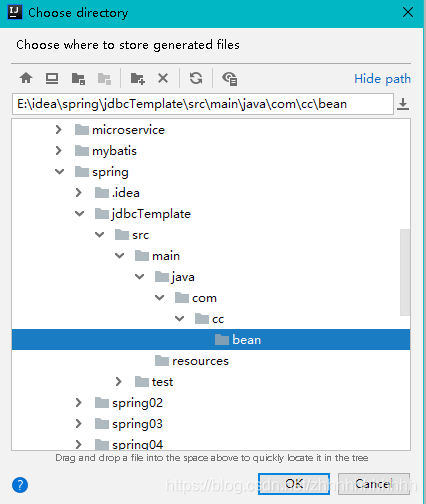Viewport: 426px width, 504px height.
Task: Select the .idea tree row
Action: (211, 193)
